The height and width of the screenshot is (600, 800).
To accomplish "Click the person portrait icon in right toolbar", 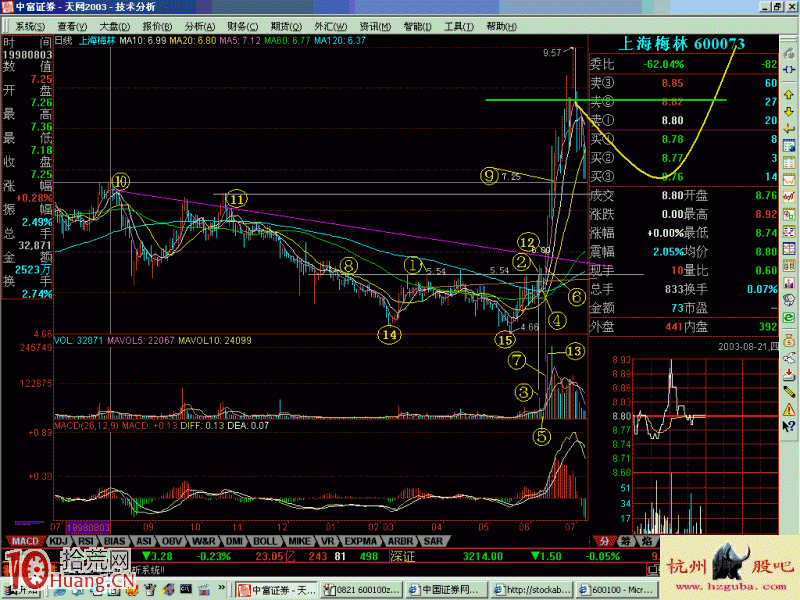I will pos(789,300).
